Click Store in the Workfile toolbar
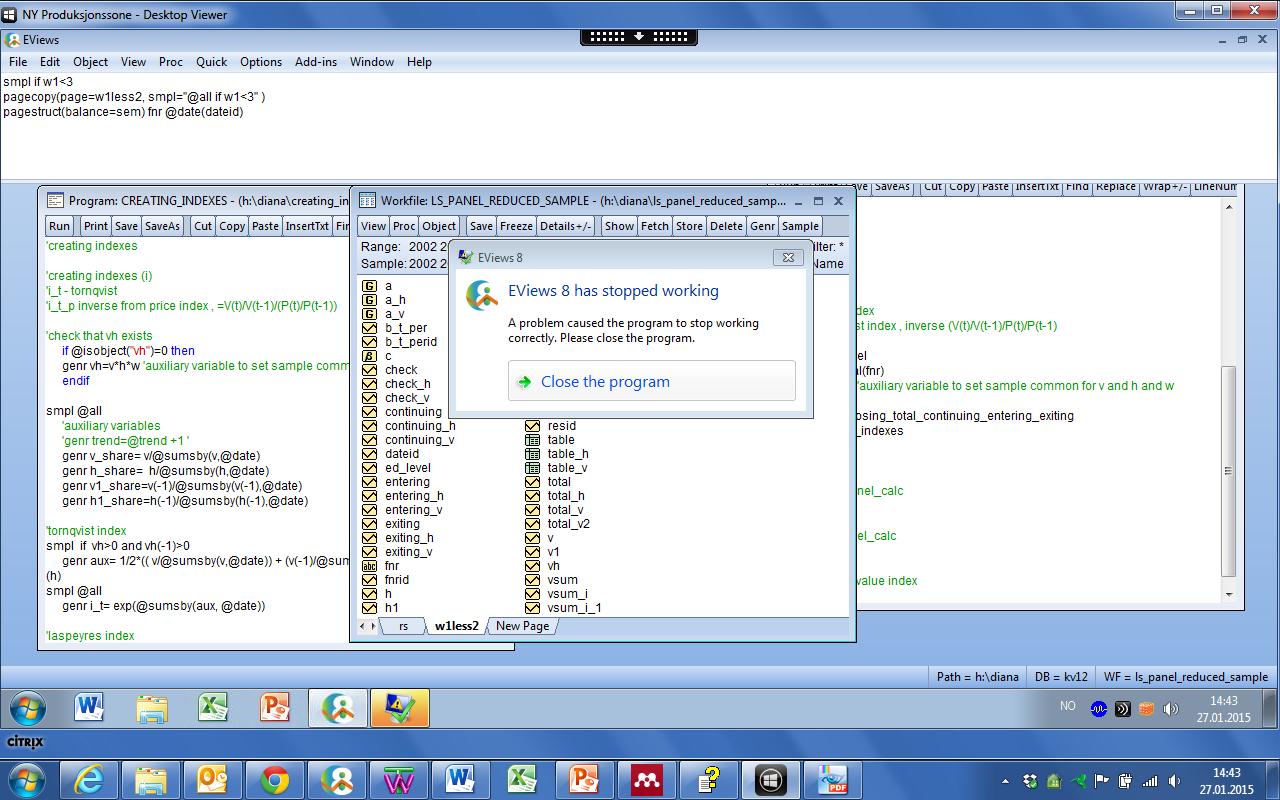The width and height of the screenshot is (1280, 800). [x=689, y=226]
